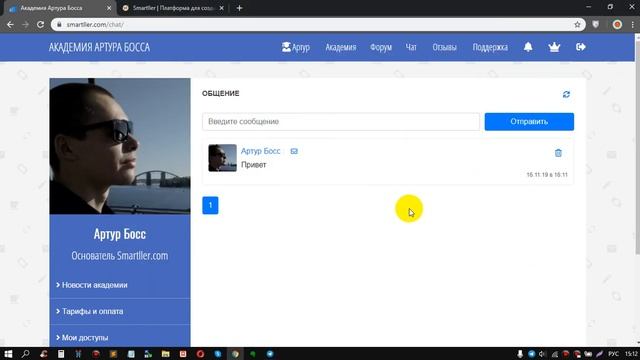This screenshot has width=640, height=360.
Task: Go to Форум in the header
Action: (x=381, y=47)
